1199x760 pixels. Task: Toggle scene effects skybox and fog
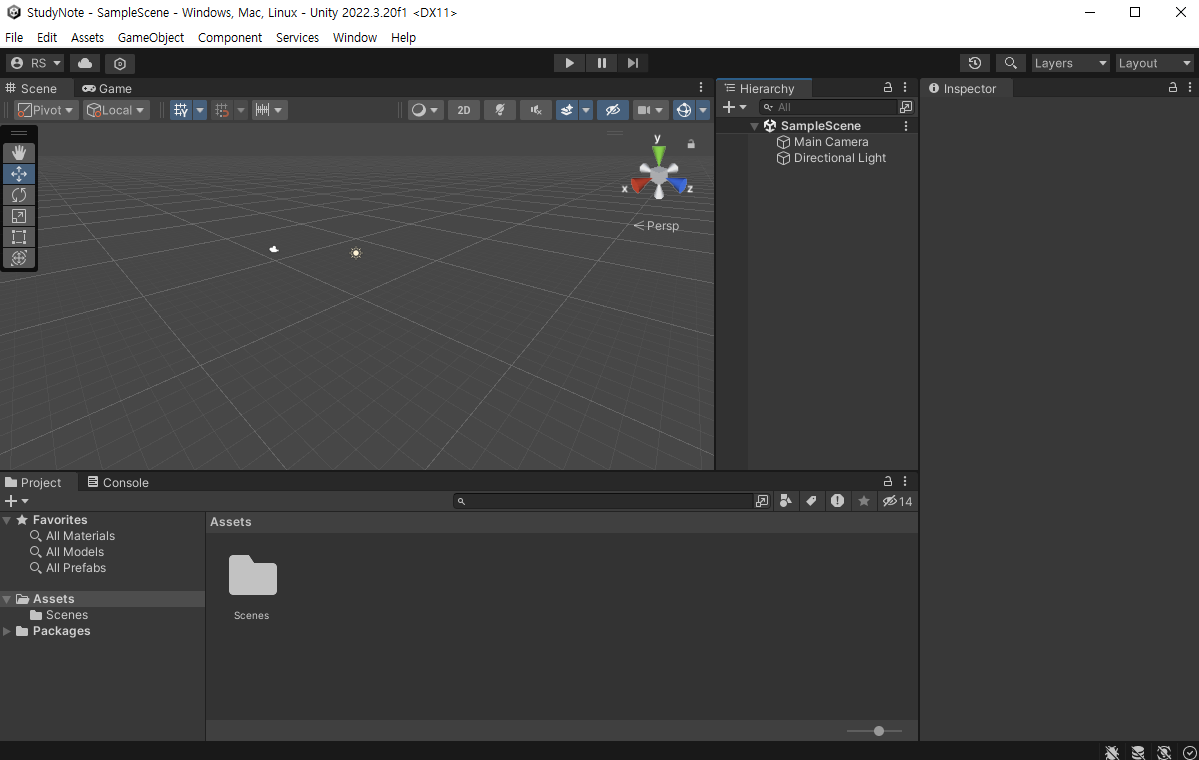click(x=567, y=110)
